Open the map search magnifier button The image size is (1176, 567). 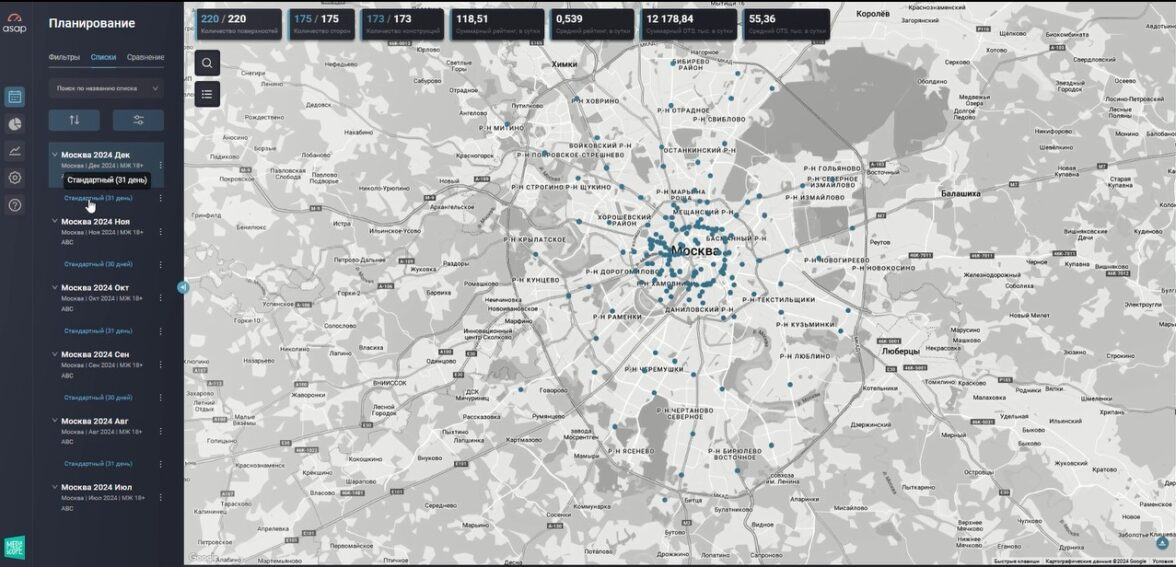pyautogui.click(x=207, y=63)
